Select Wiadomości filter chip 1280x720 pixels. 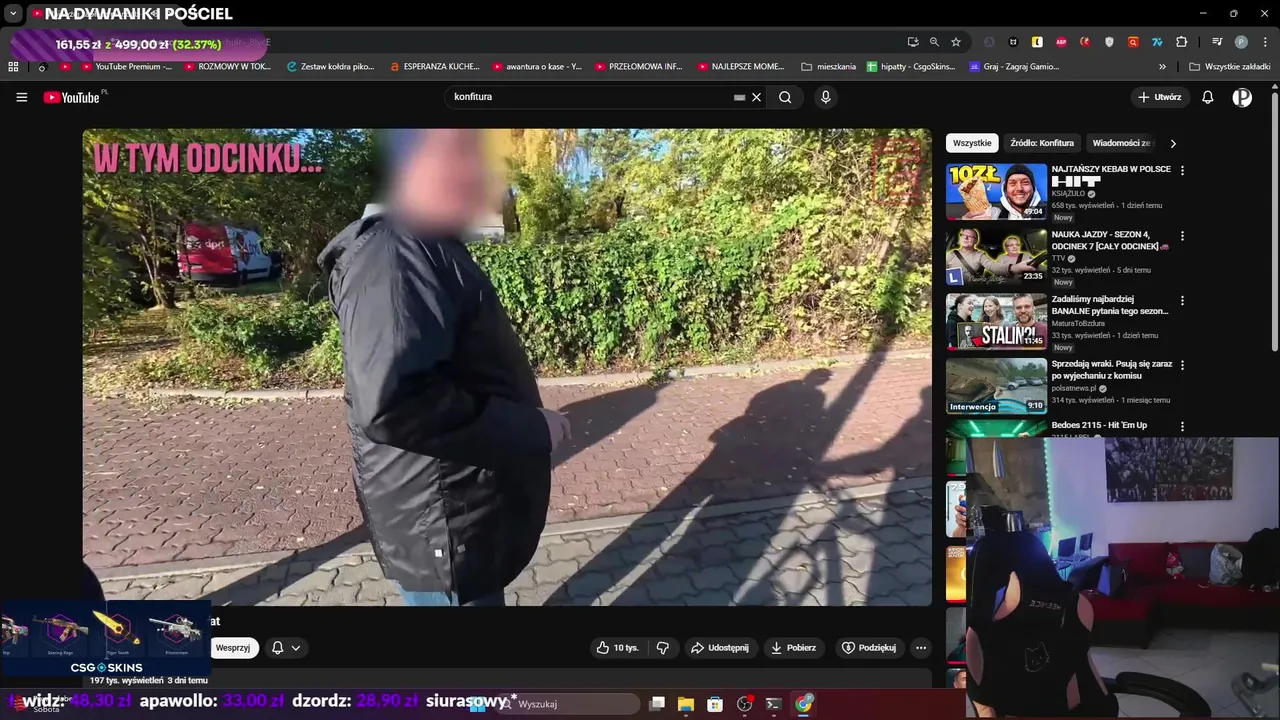(1122, 143)
